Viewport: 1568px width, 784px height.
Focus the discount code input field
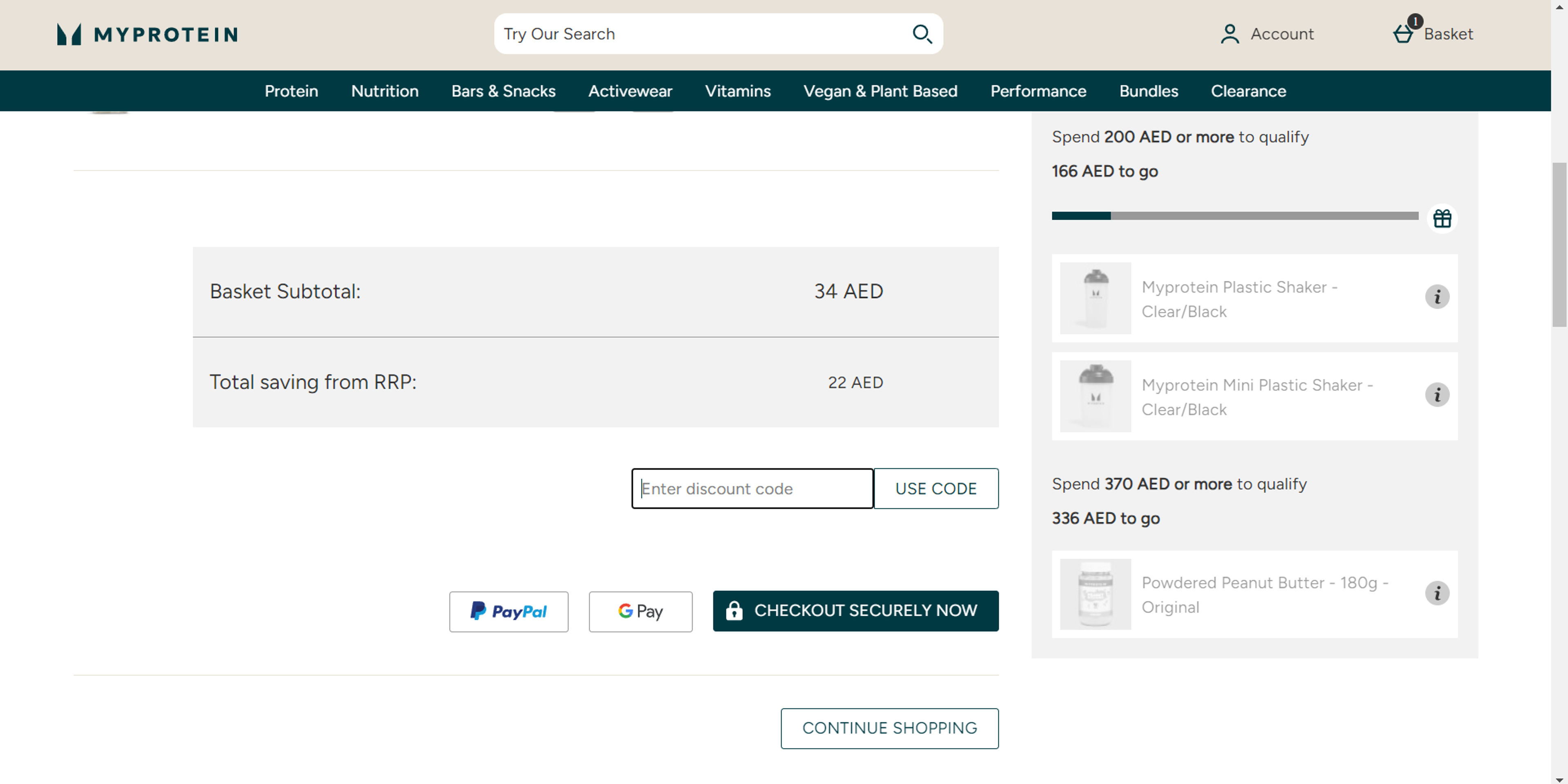click(752, 489)
